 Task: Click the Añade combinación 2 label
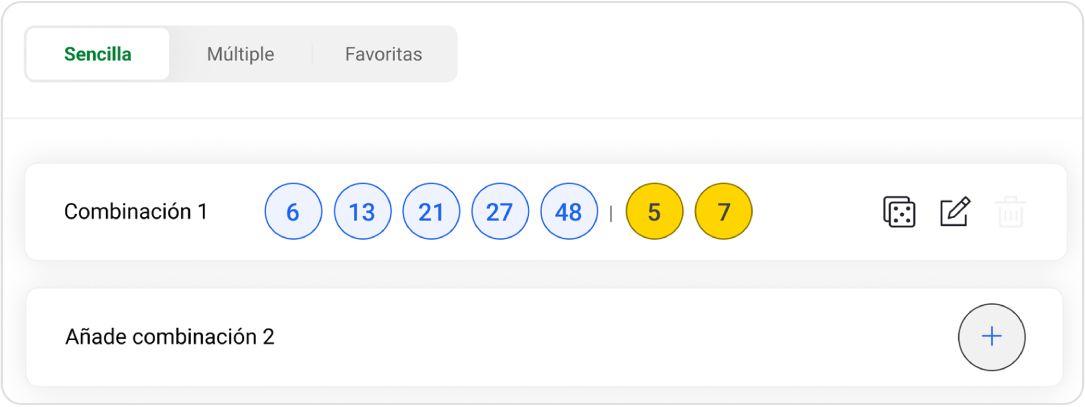170,337
